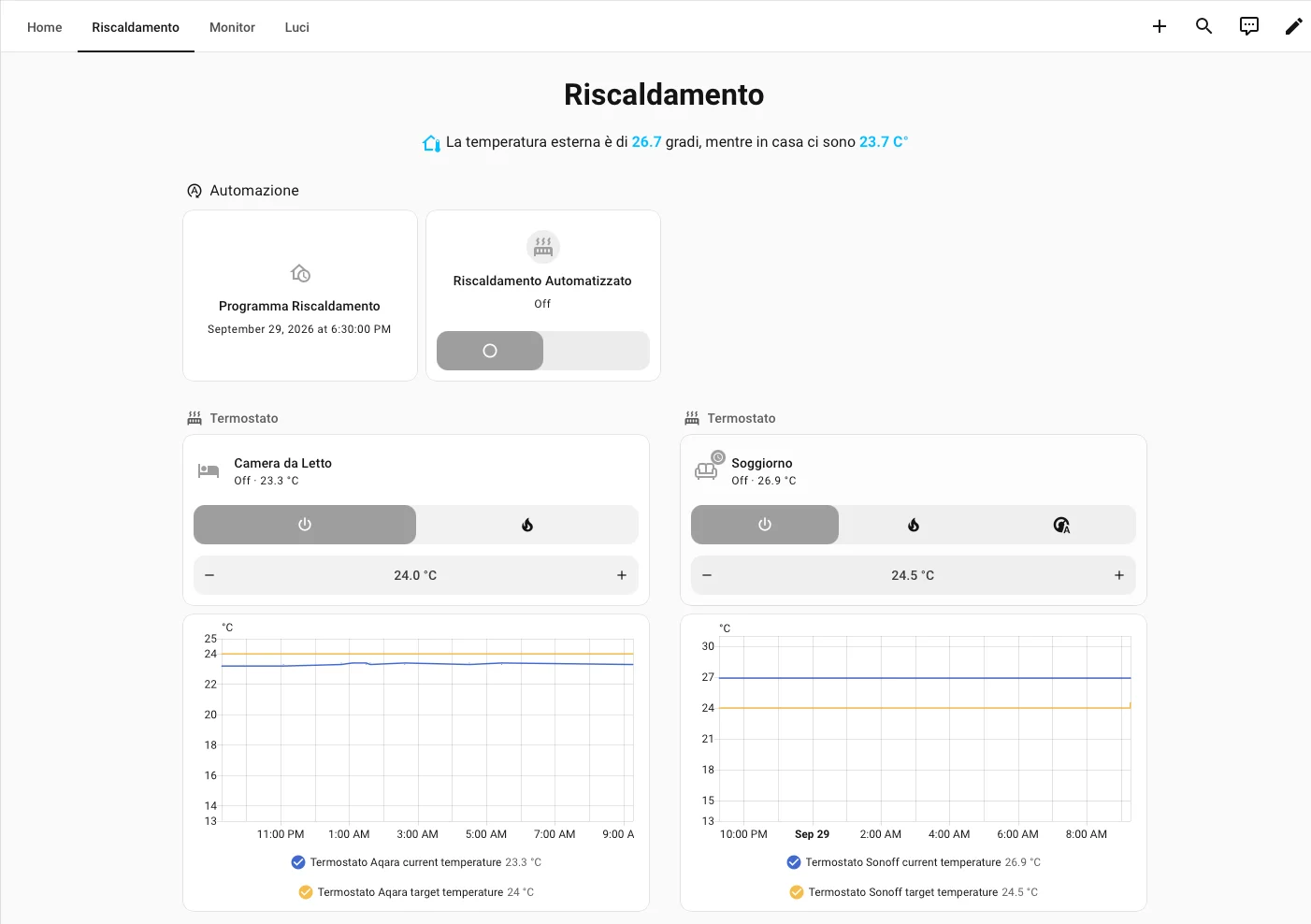Toggle Termostato Aqara current temperature series
The width and height of the screenshot is (1311, 924).
(416, 862)
